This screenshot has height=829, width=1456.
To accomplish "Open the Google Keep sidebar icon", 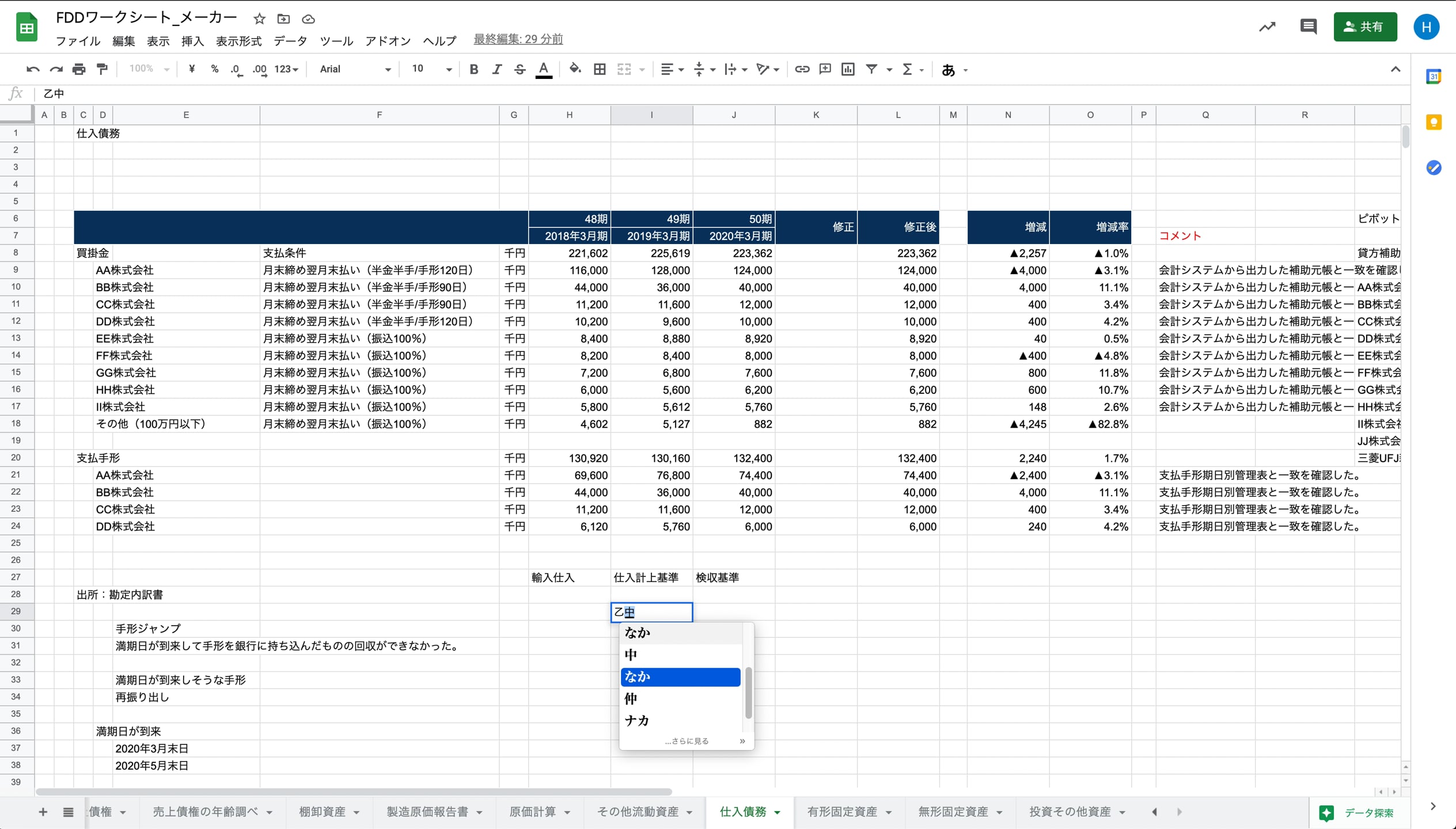I will coord(1434,122).
